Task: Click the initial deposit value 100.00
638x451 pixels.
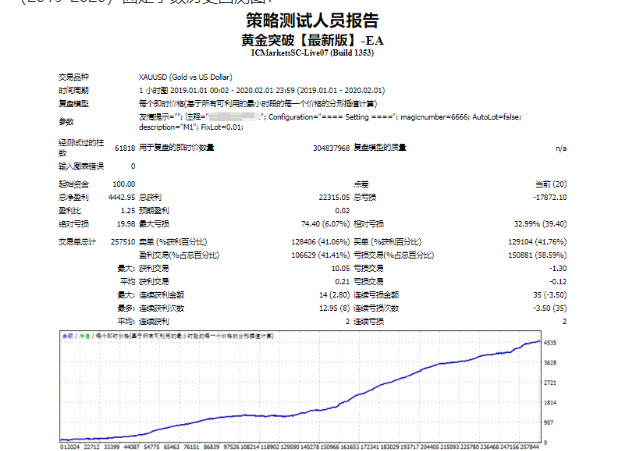Action: coord(124,184)
